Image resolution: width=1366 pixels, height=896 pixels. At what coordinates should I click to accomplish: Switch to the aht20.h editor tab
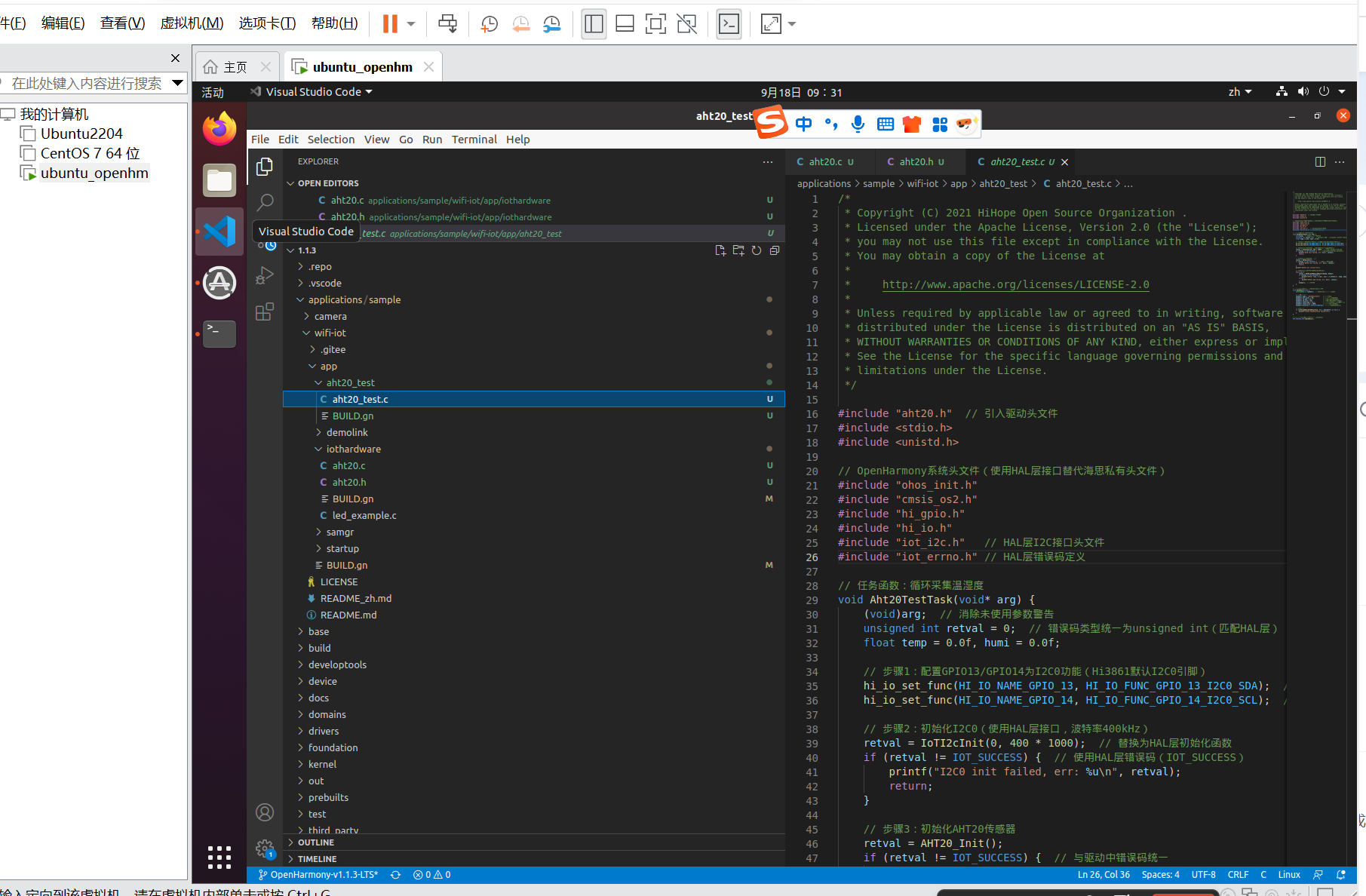coord(916,161)
